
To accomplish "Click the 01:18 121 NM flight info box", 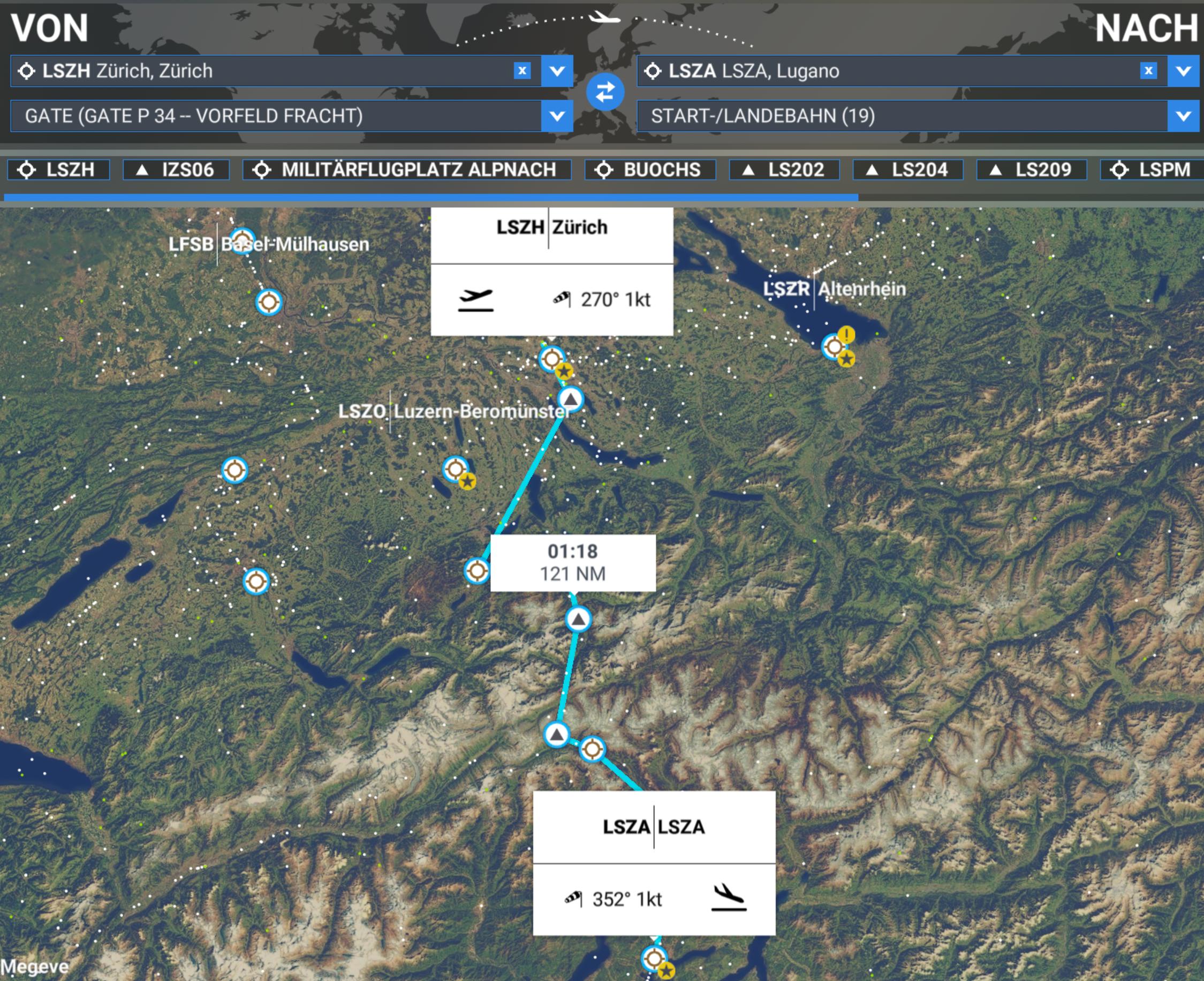I will 573,563.
